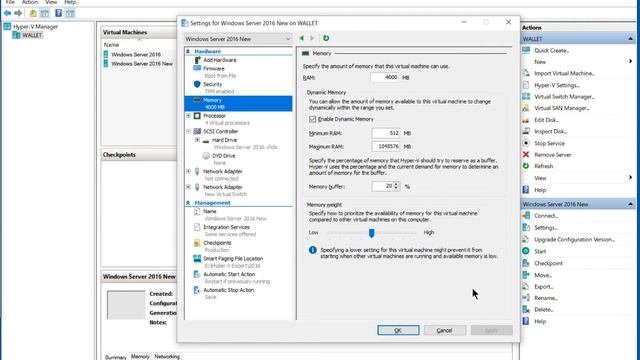Select DVD Drive under SCSI Controller
Screen dimensions: 640x360
click(x=224, y=156)
